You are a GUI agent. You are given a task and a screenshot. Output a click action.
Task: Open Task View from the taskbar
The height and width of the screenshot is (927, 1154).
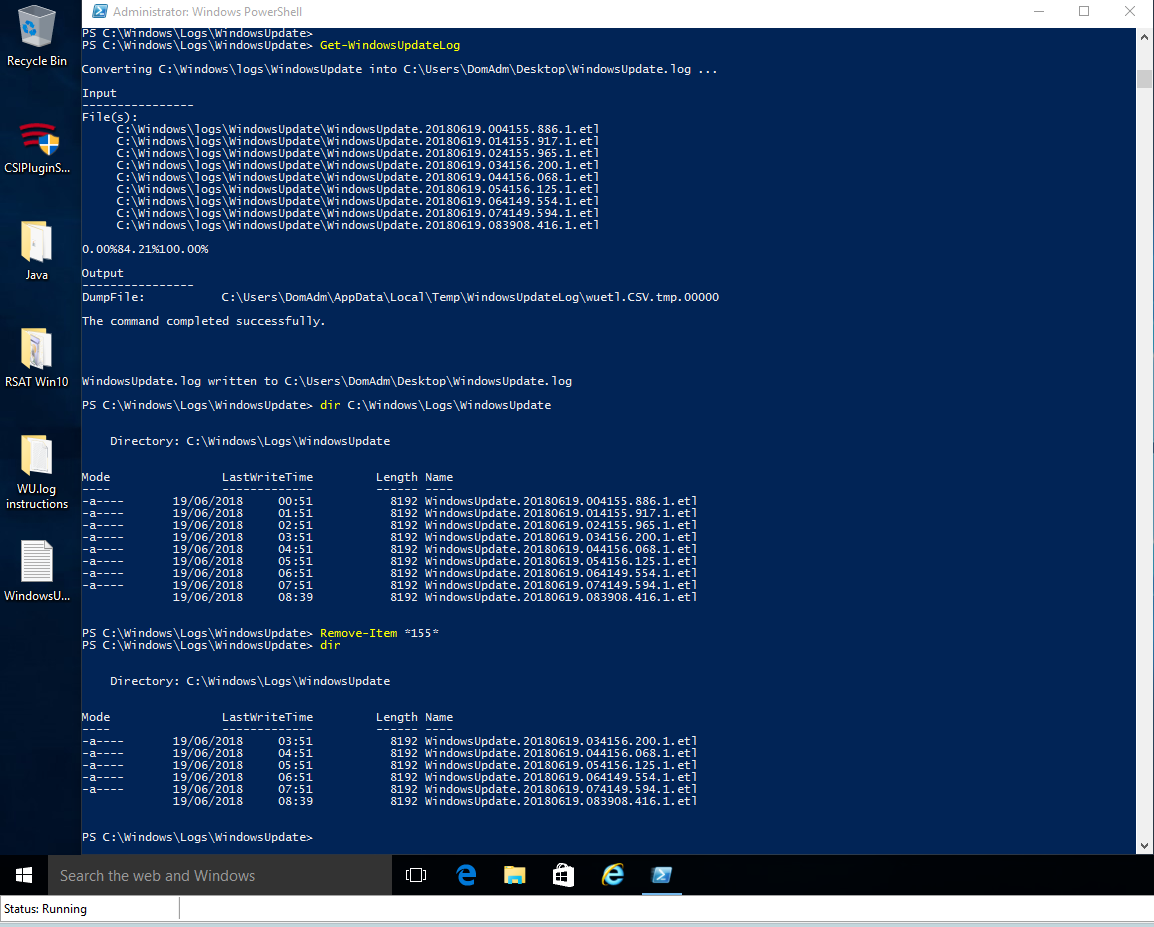416,875
